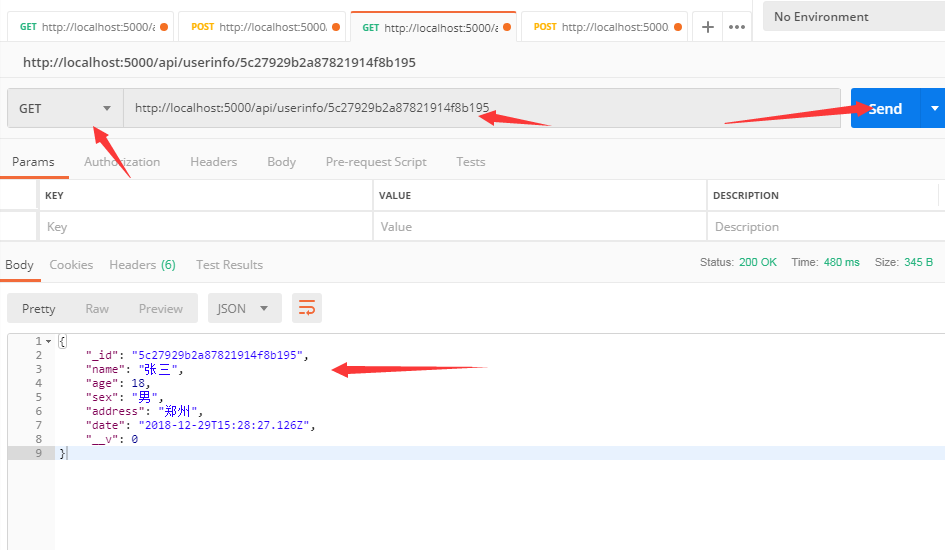Viewport: 945px width, 550px height.
Task: Click the Status 200 OK text
Action: [738, 263]
